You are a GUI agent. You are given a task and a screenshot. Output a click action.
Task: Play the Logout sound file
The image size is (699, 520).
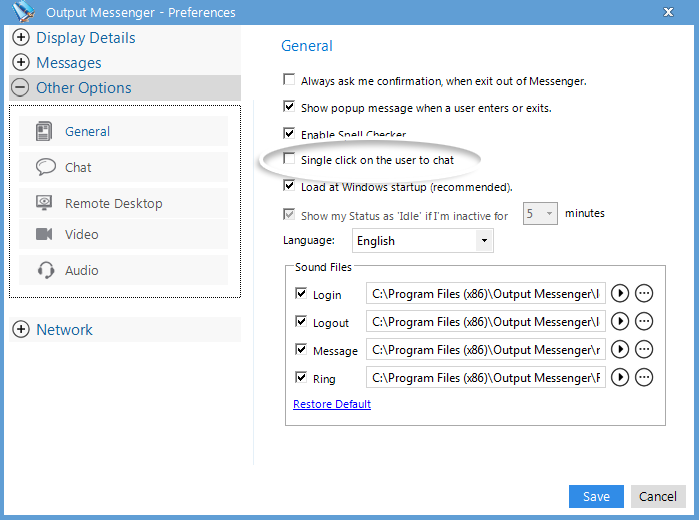point(620,322)
